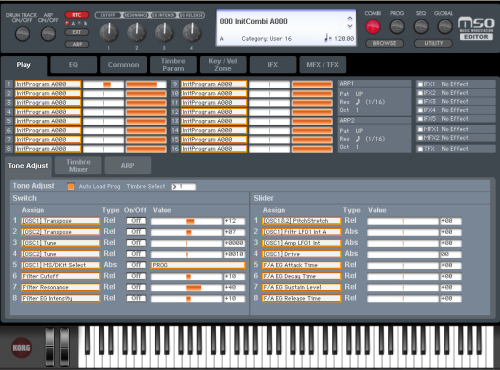Click the UTILITY button
The height and width of the screenshot is (370, 500).
click(433, 43)
